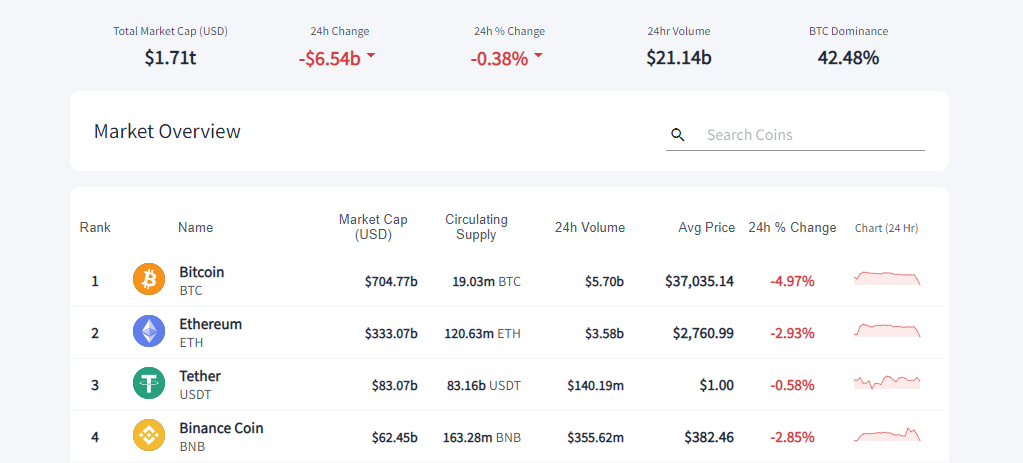Click the Chart (24 Hr) column header
Viewport: 1023px width, 463px height.
tap(887, 228)
